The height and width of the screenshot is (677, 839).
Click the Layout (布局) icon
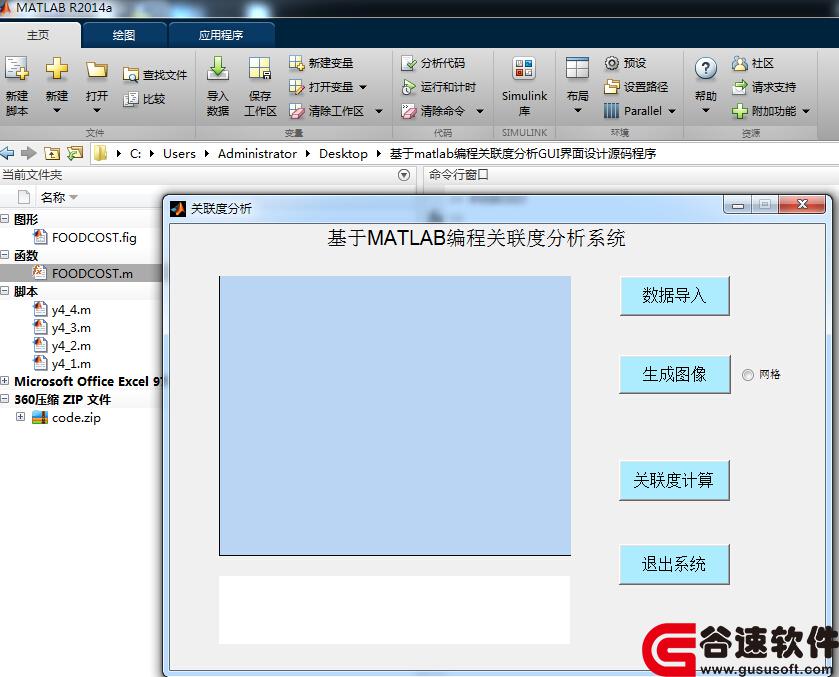(577, 68)
